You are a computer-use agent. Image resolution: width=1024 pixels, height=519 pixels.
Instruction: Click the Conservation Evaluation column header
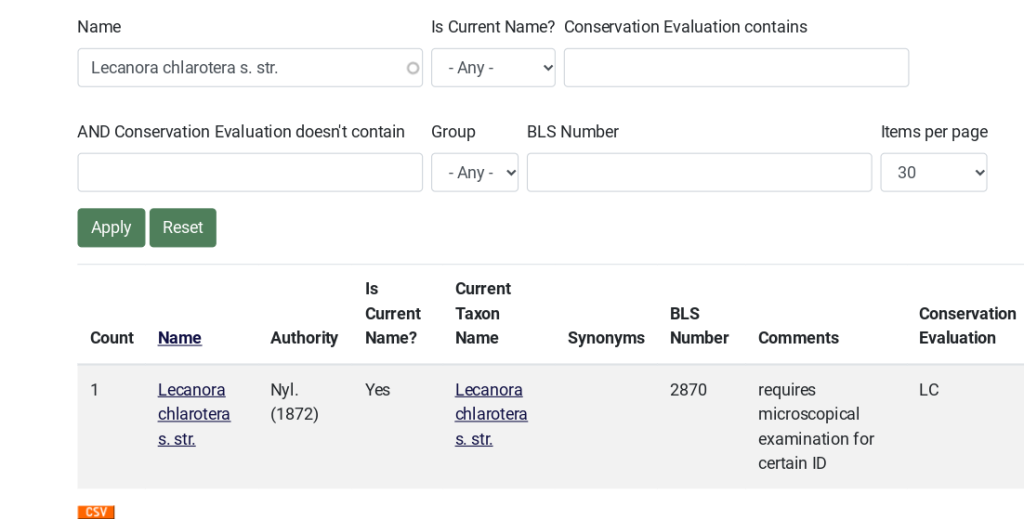click(967, 325)
